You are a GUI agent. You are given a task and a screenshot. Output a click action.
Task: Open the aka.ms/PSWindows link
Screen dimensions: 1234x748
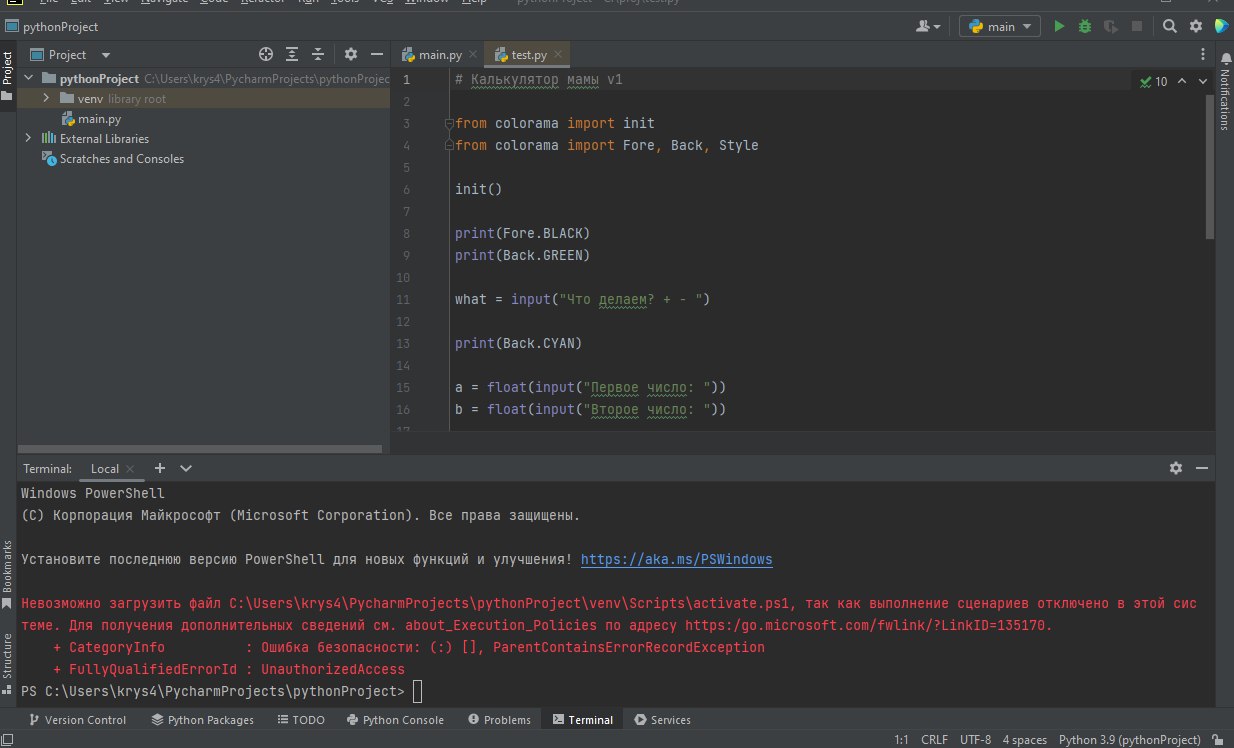676,560
